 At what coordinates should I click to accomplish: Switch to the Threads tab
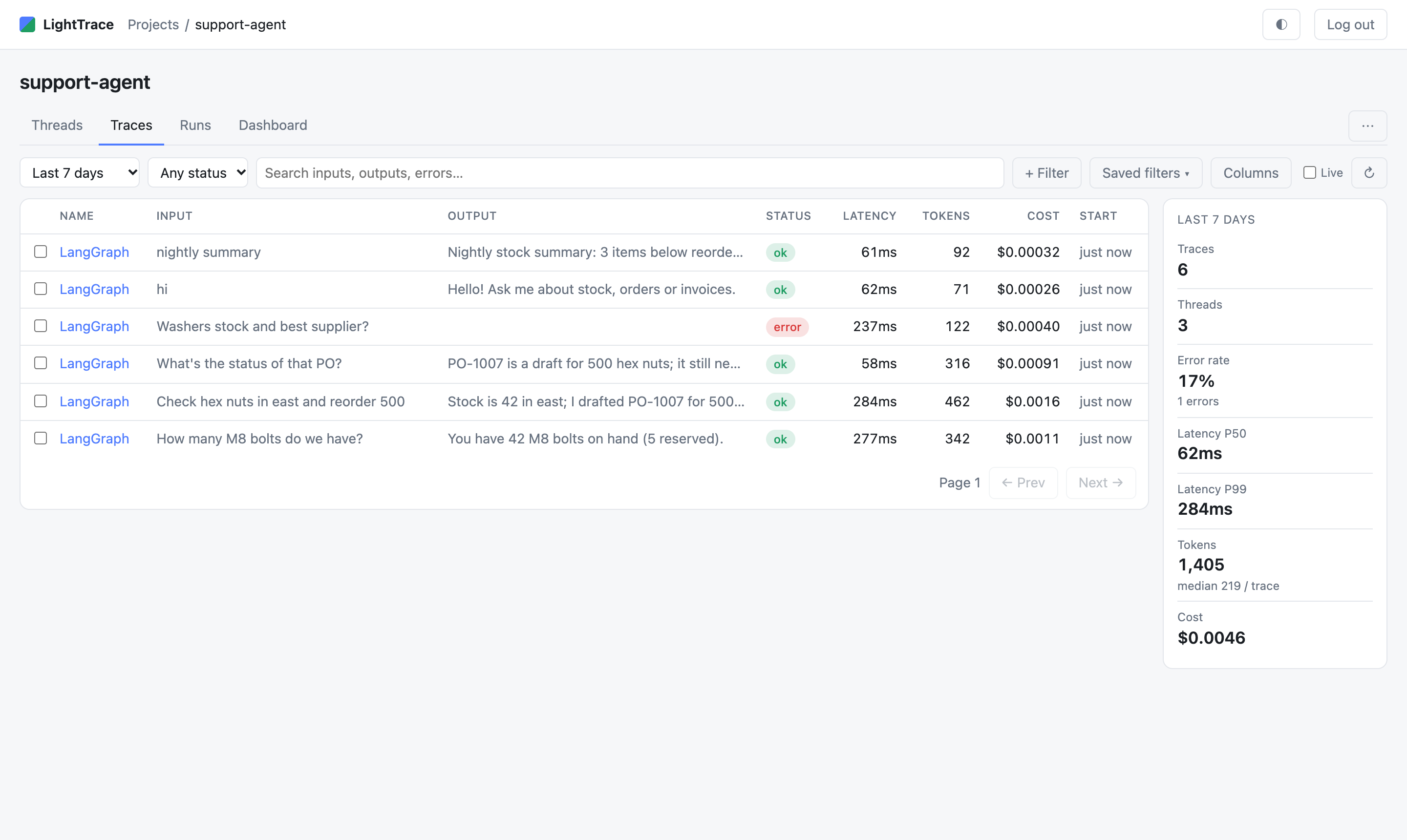(57, 125)
